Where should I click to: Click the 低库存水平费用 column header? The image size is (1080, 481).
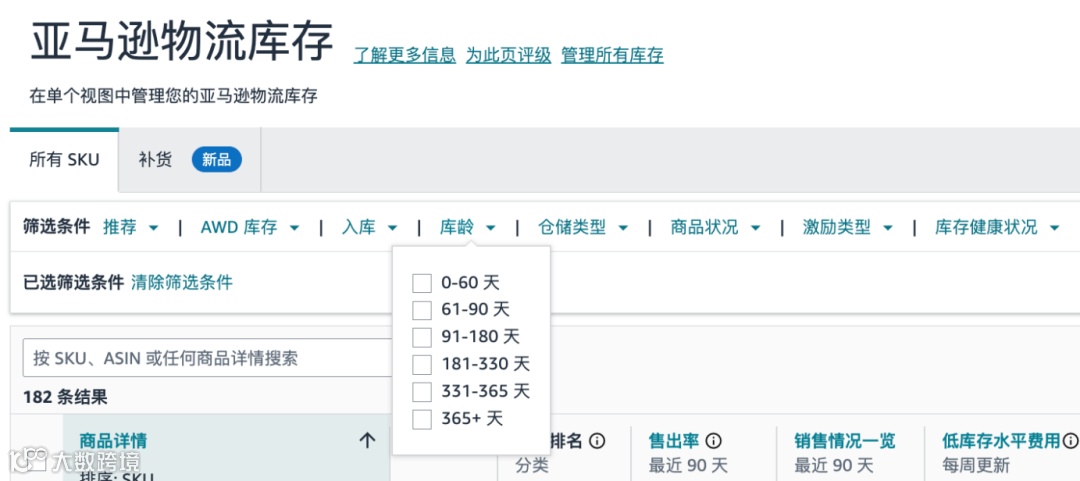(1001, 441)
